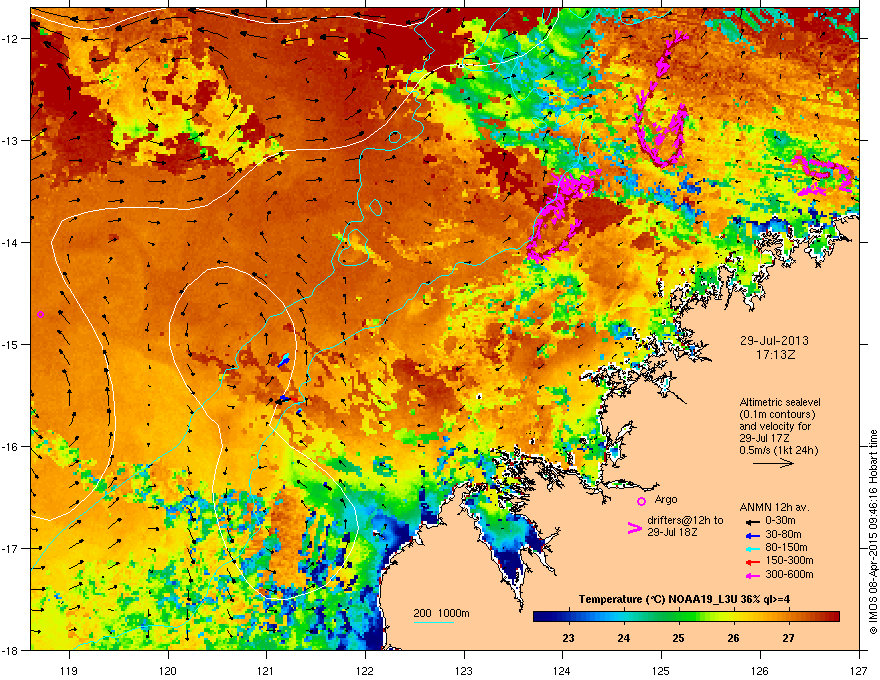Click the '200 1000m' bathymetry label

coord(441,613)
